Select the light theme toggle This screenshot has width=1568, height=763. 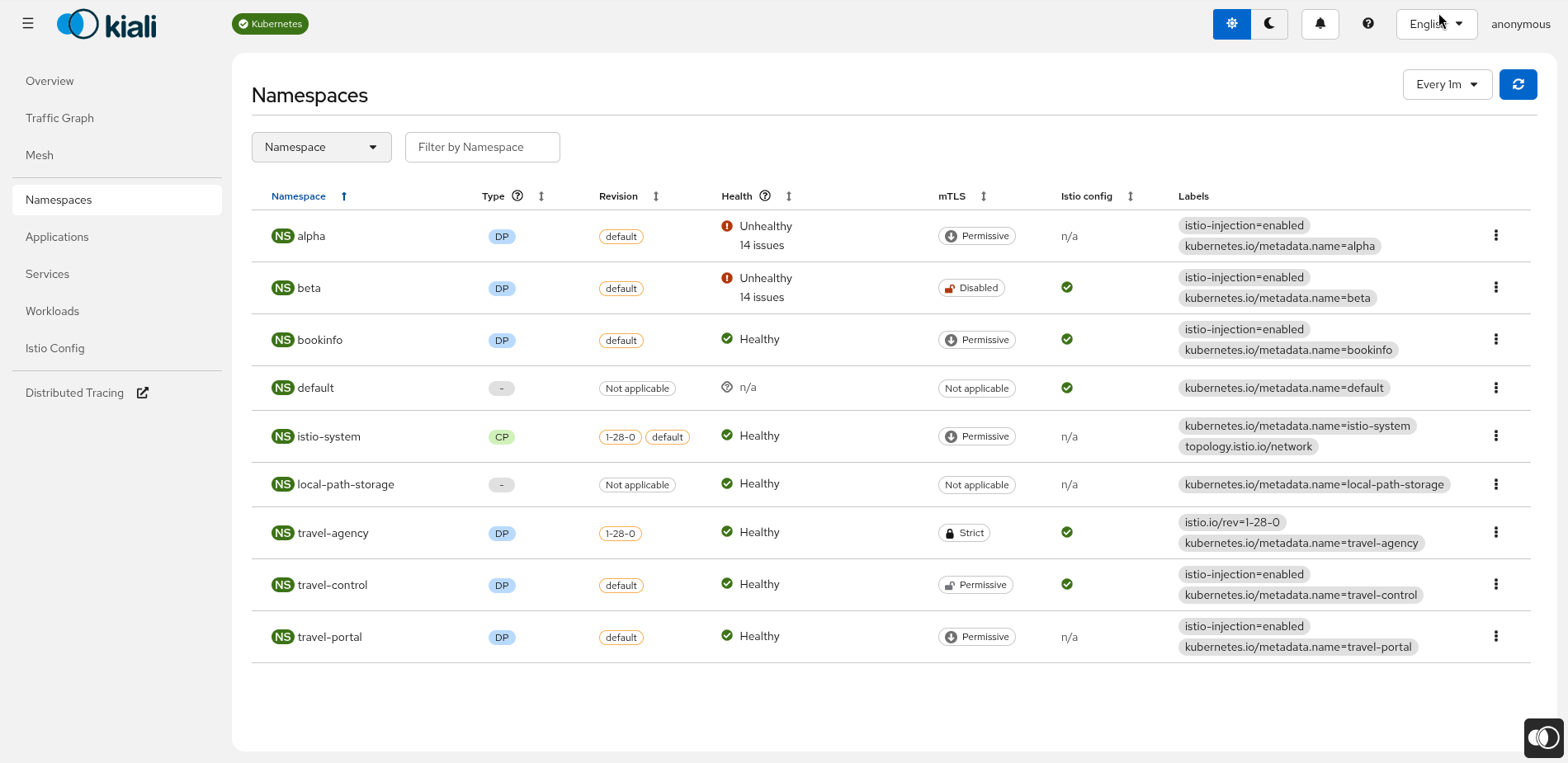pos(1231,24)
